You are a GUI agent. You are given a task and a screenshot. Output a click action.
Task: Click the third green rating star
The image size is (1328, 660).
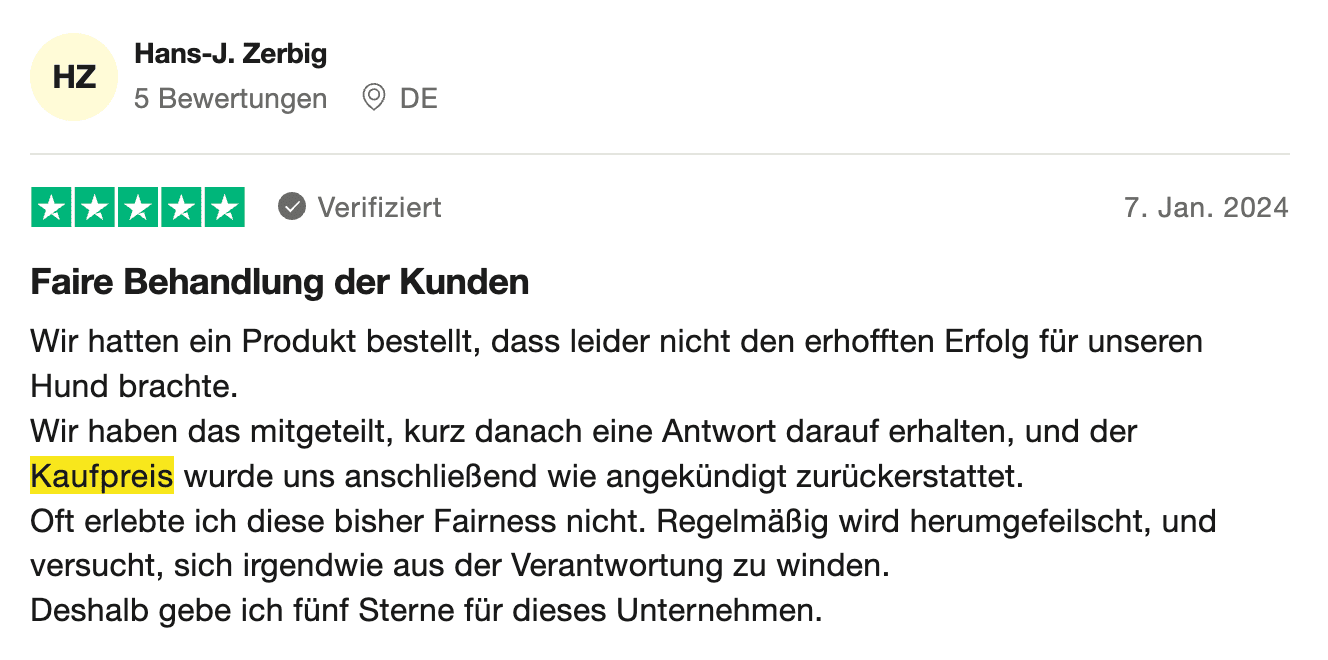tap(138, 207)
